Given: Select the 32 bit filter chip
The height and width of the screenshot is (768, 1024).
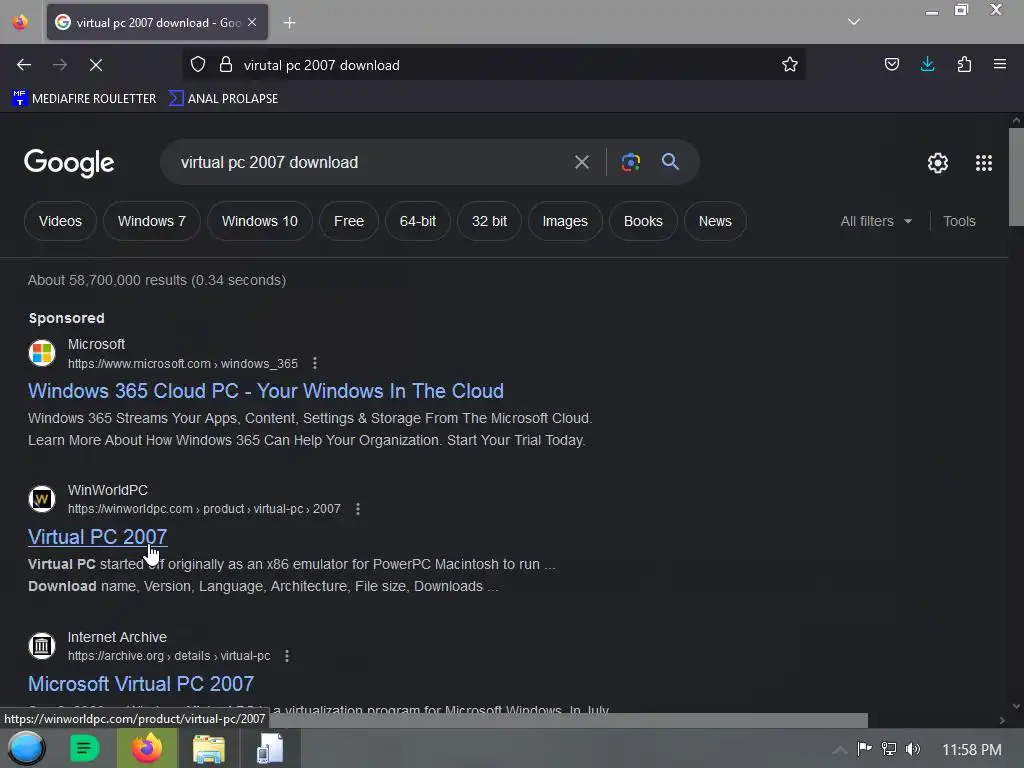Looking at the screenshot, I should (x=489, y=221).
